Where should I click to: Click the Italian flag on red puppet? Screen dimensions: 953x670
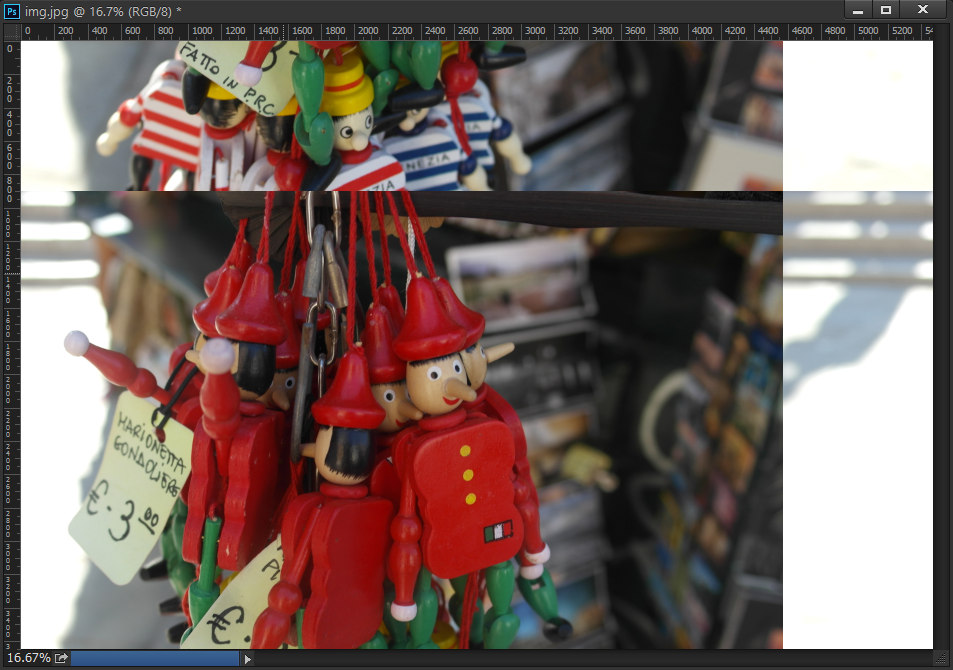pos(497,532)
